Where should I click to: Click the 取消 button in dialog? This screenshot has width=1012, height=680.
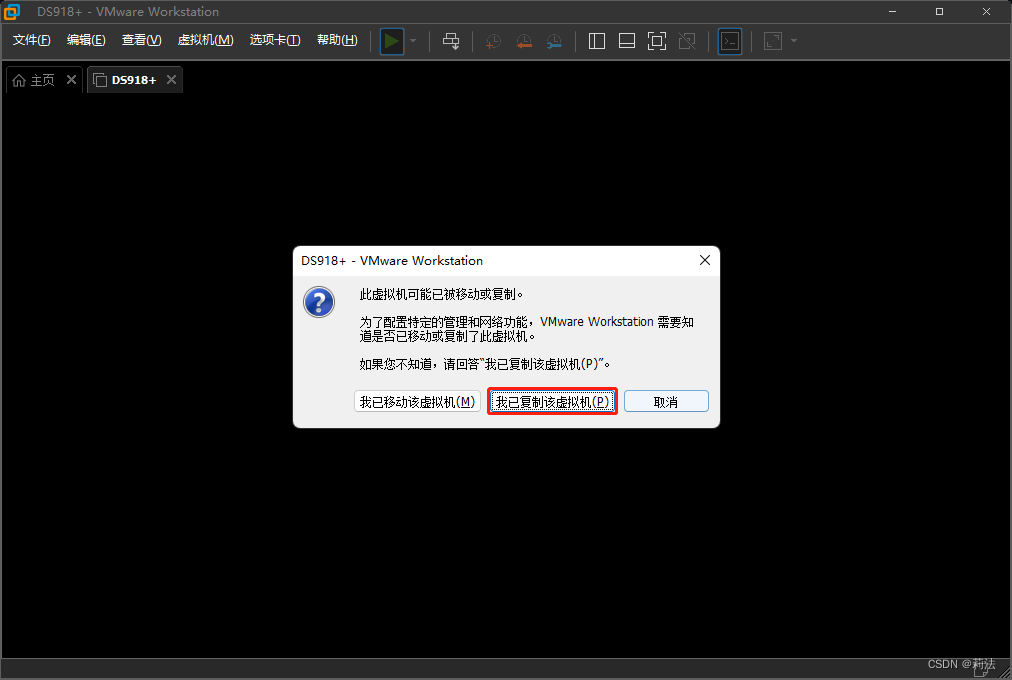coord(666,402)
